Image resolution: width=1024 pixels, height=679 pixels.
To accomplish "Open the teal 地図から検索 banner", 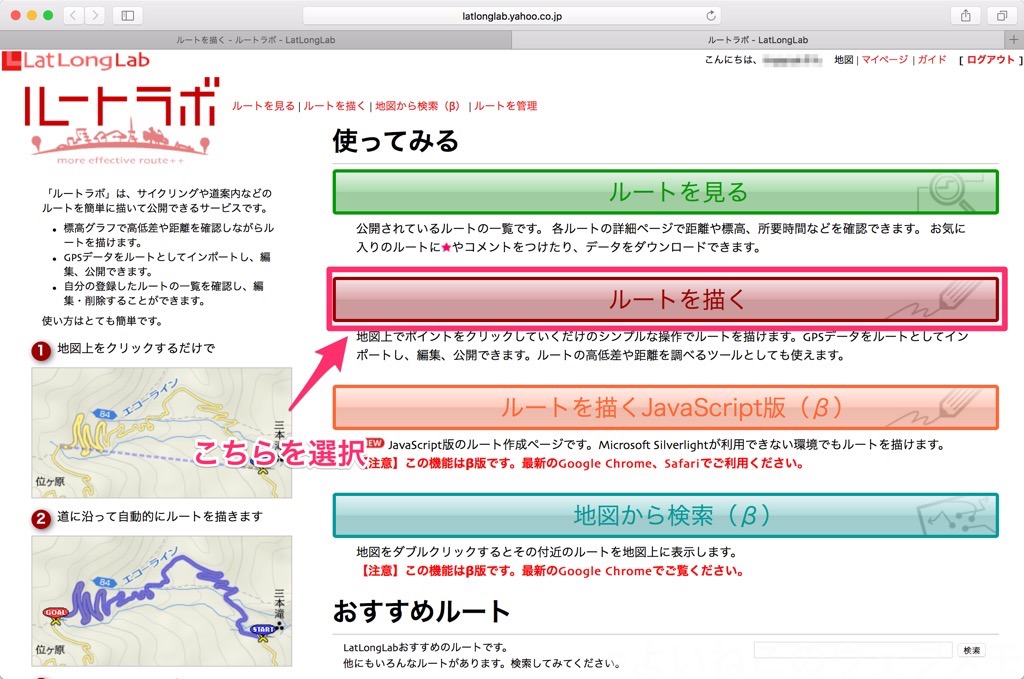I will pos(665,515).
